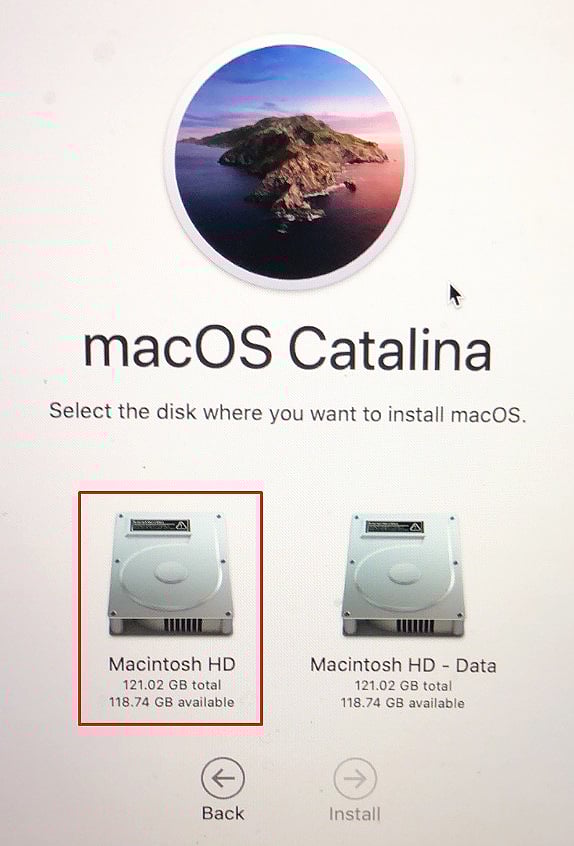Click the "Macintosh HD" disk name
574x846 pixels.
172,664
